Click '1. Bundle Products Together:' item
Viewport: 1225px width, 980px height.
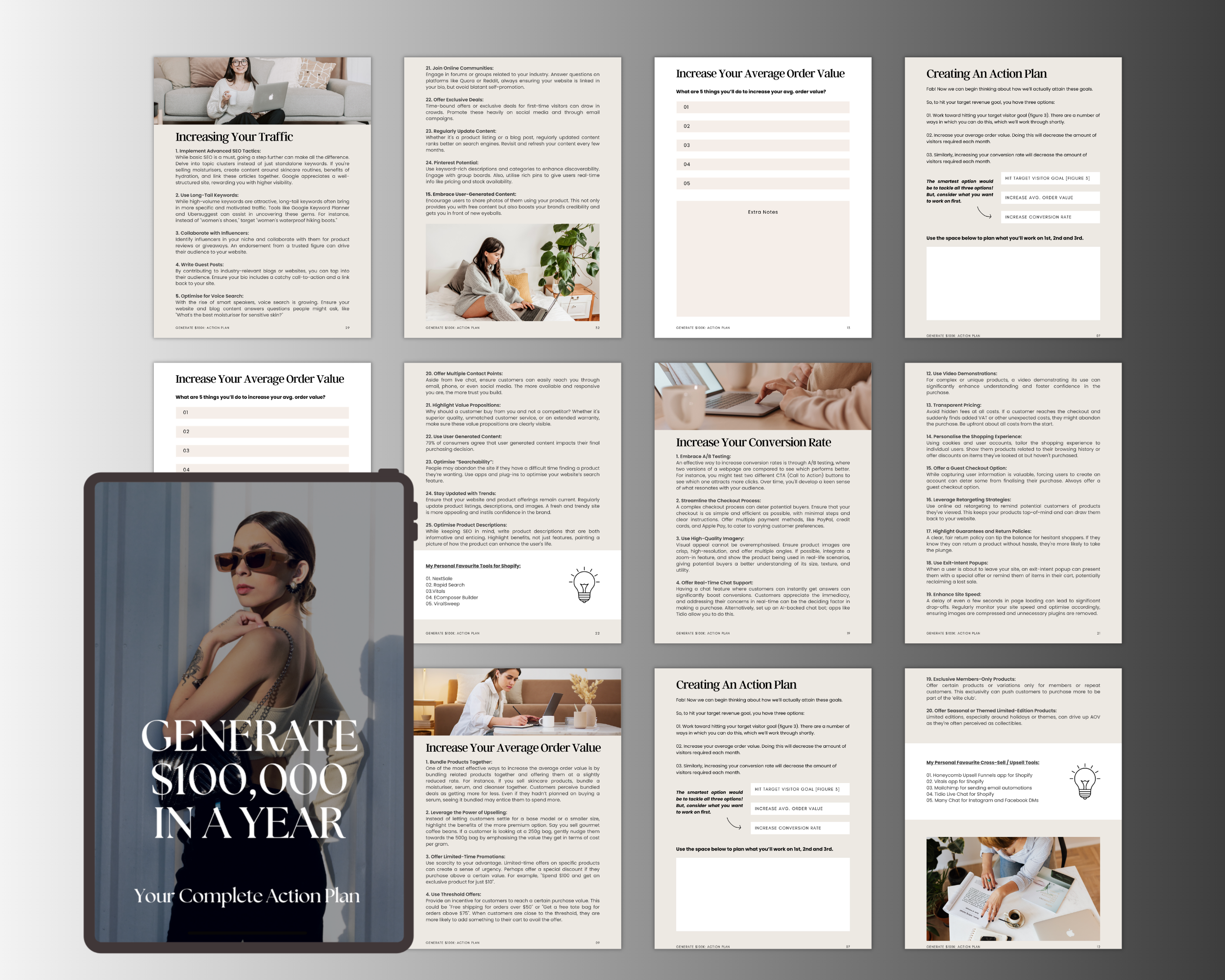459,762
